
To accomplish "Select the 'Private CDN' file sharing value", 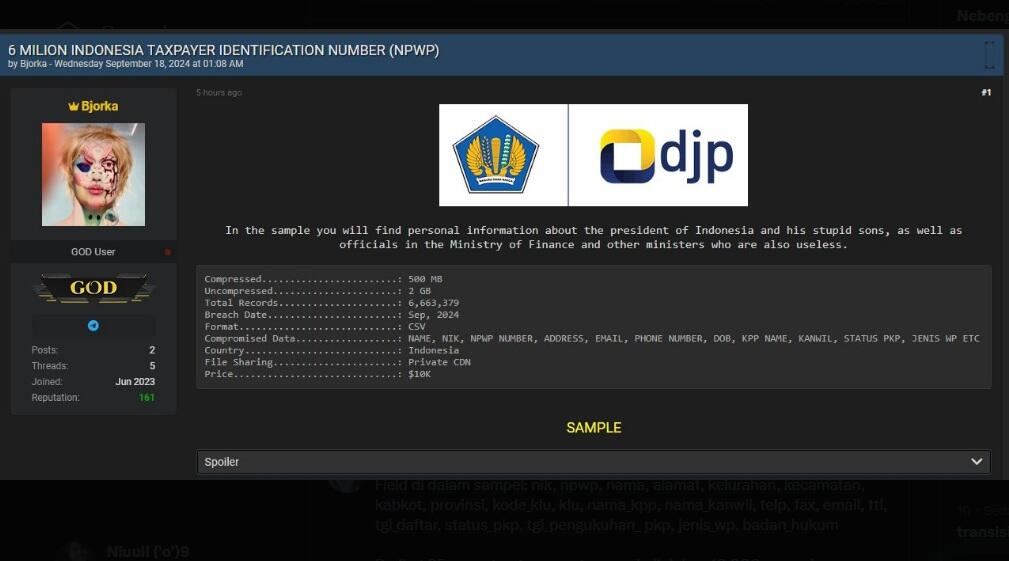I will [x=440, y=362].
